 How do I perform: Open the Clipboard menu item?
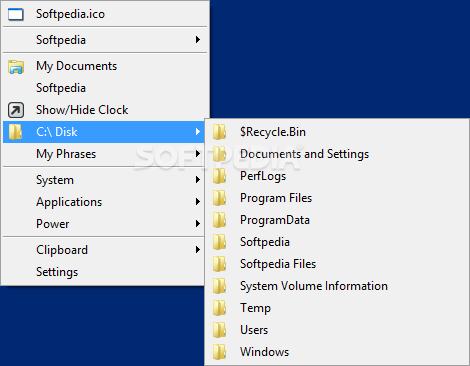[104, 250]
